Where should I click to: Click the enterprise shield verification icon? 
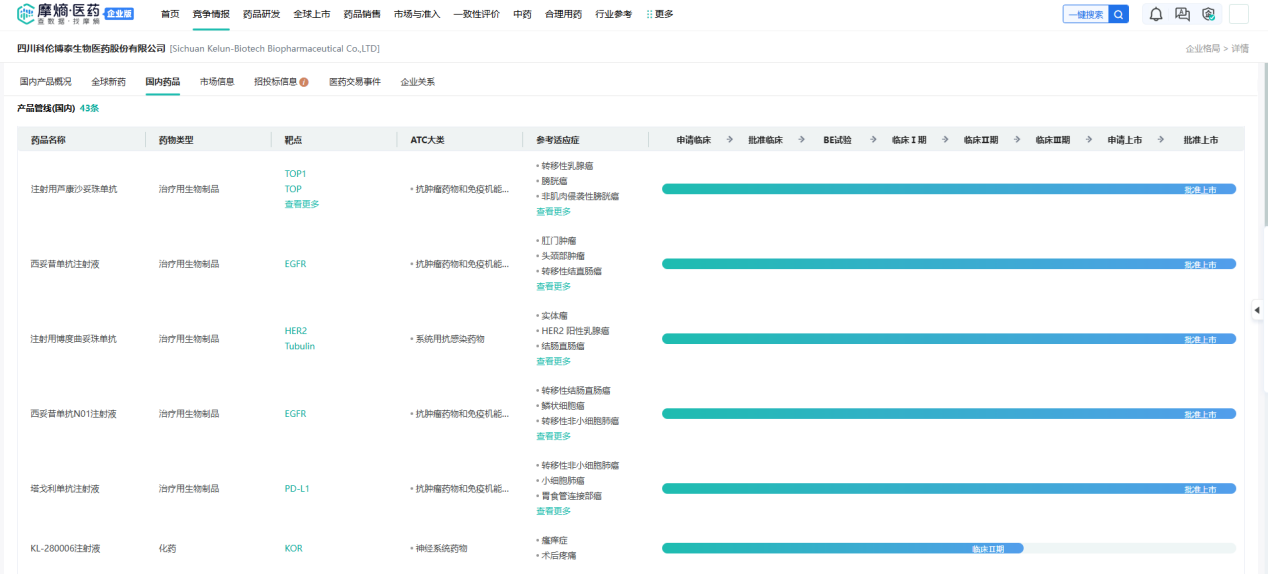pos(1208,14)
